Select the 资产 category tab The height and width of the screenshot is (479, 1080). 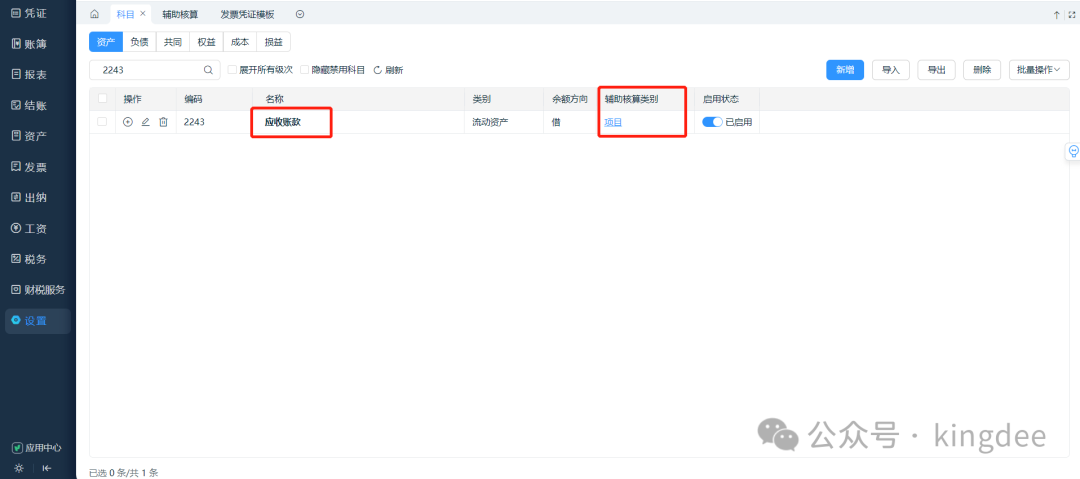pos(106,42)
